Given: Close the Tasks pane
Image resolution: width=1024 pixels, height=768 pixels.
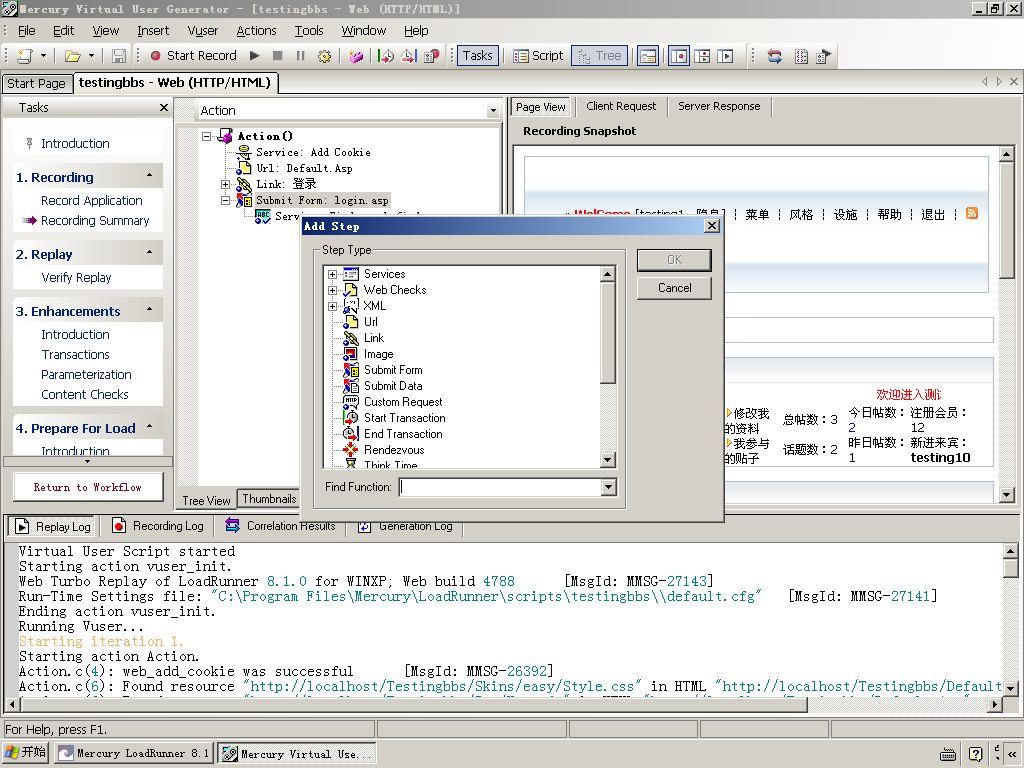Looking at the screenshot, I should pyautogui.click(x=163, y=108).
